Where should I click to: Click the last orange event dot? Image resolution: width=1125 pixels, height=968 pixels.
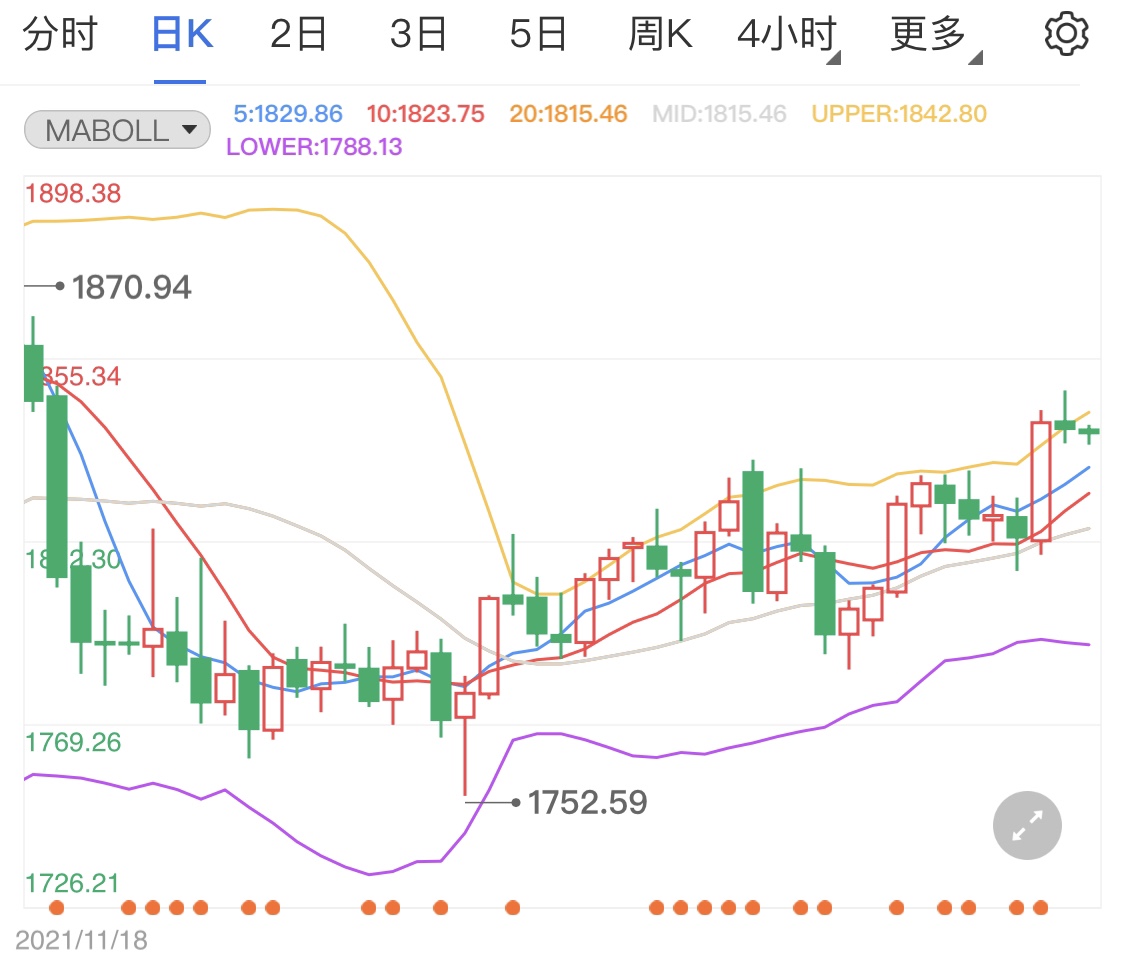pyautogui.click(x=1040, y=908)
